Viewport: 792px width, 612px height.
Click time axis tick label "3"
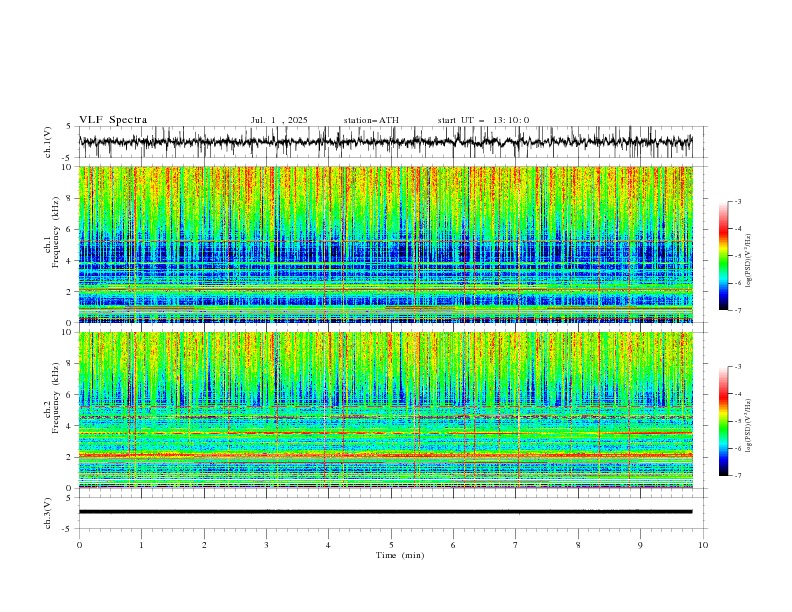point(266,545)
